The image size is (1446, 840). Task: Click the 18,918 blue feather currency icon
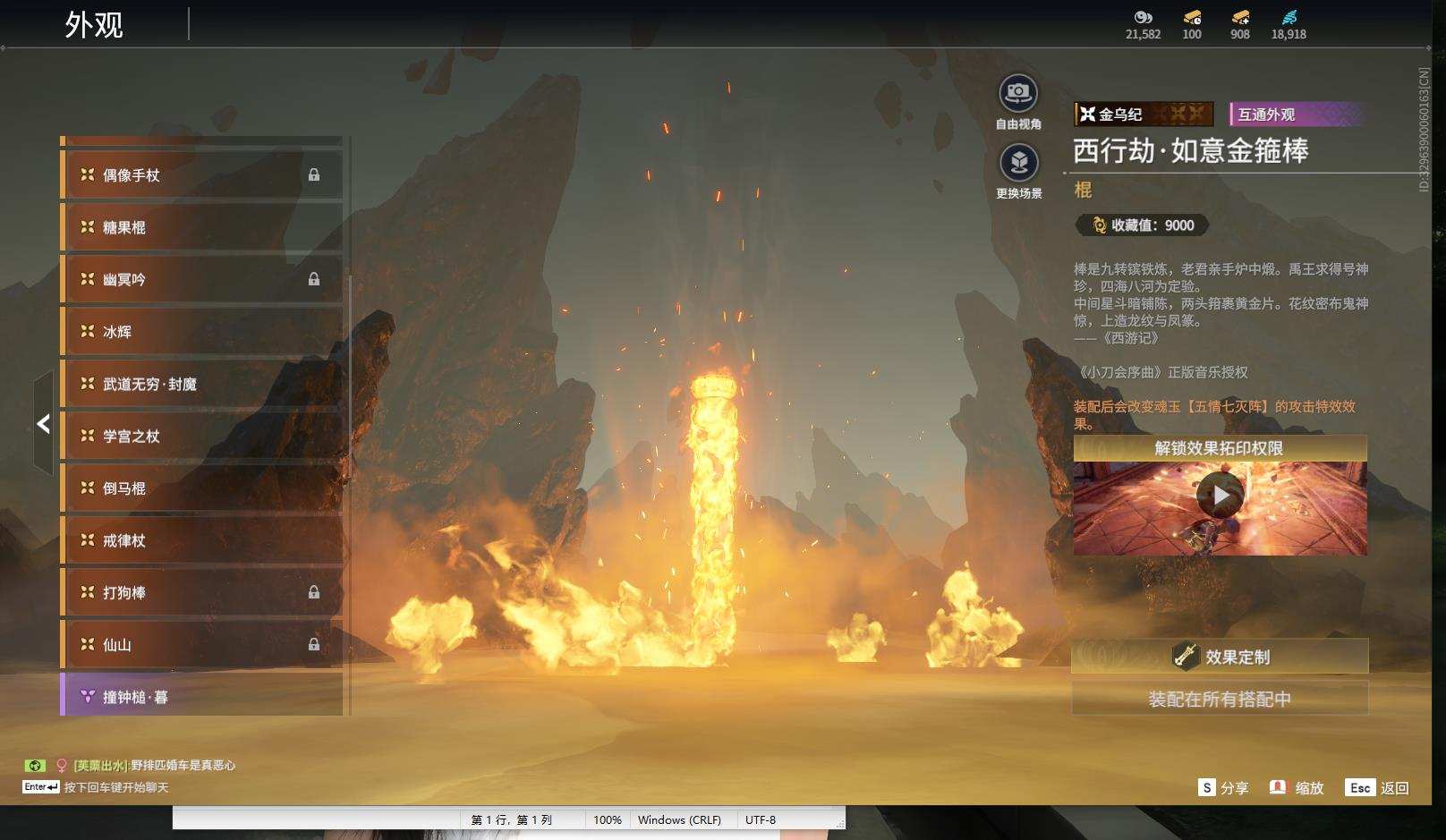tap(1289, 17)
